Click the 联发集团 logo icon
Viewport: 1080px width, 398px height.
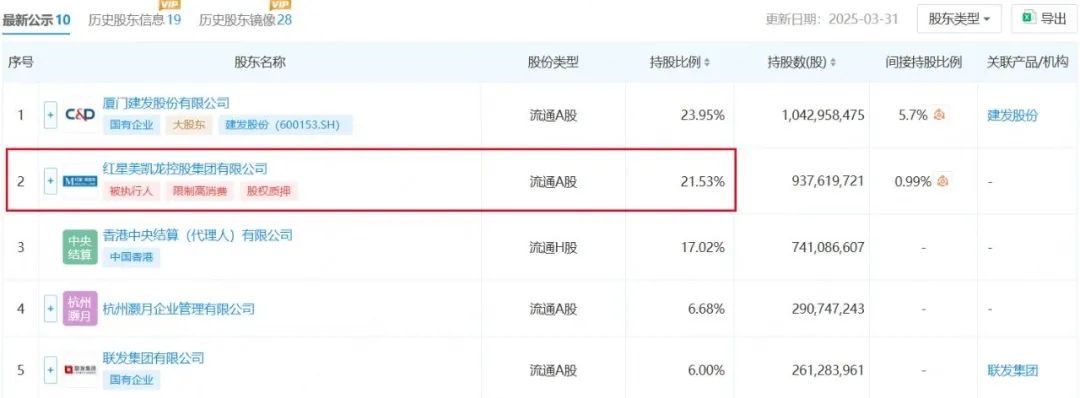pyautogui.click(x=81, y=370)
